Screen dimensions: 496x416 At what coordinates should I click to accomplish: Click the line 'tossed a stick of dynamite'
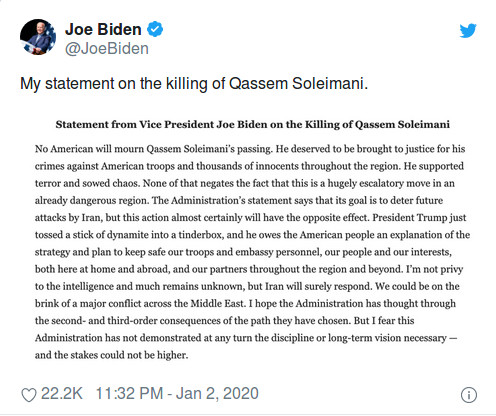tap(252, 235)
